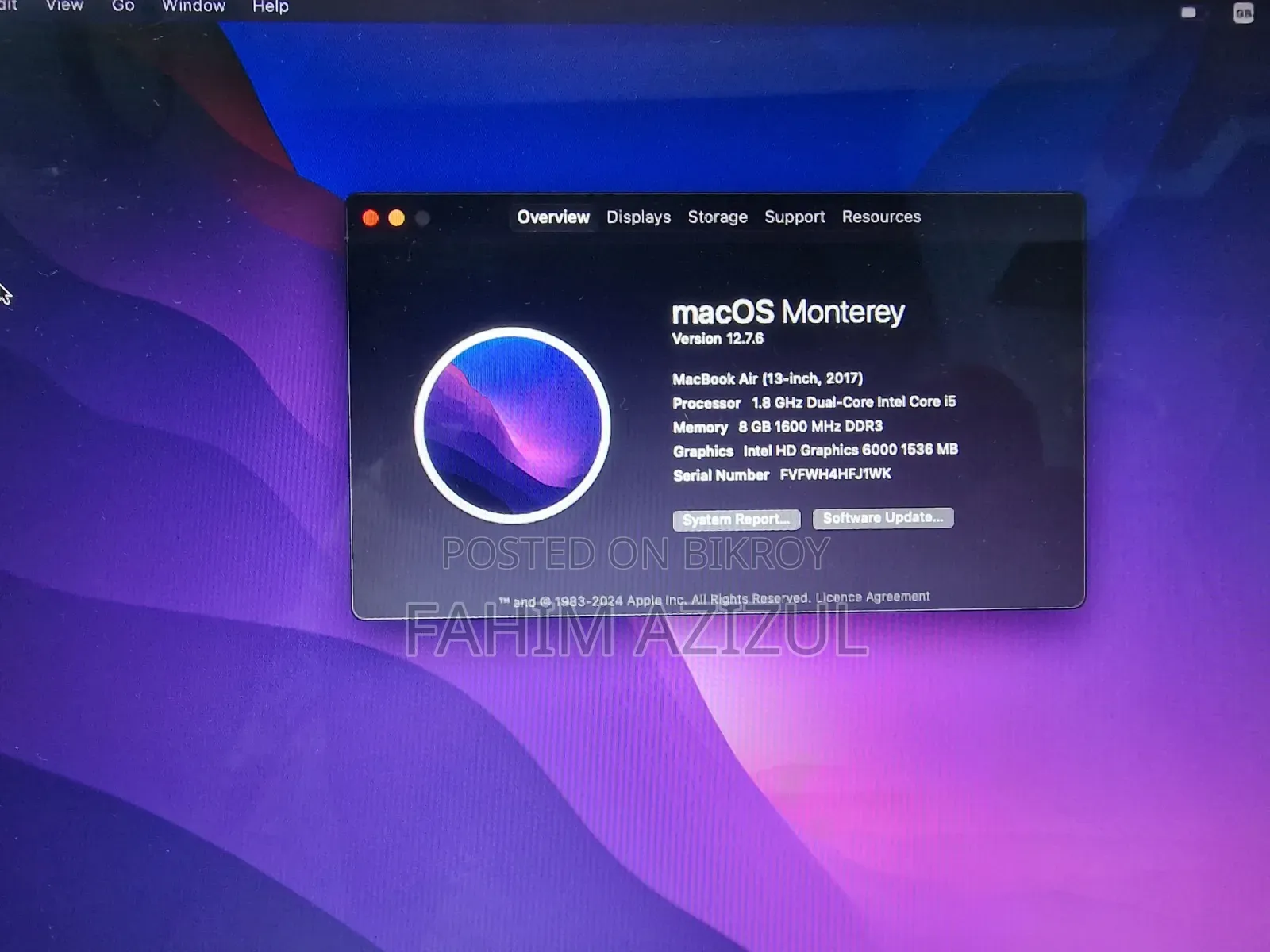Select the processor value 1.8 GHz Dual-Core Intel Core i5
1270x952 pixels.
point(854,402)
